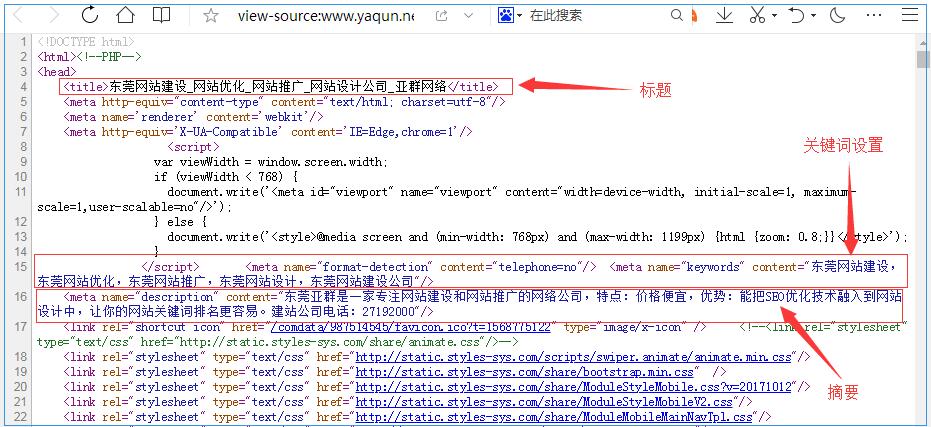Open the reading mode book icon
Viewport: 931px width, 427px height.
[161, 15]
